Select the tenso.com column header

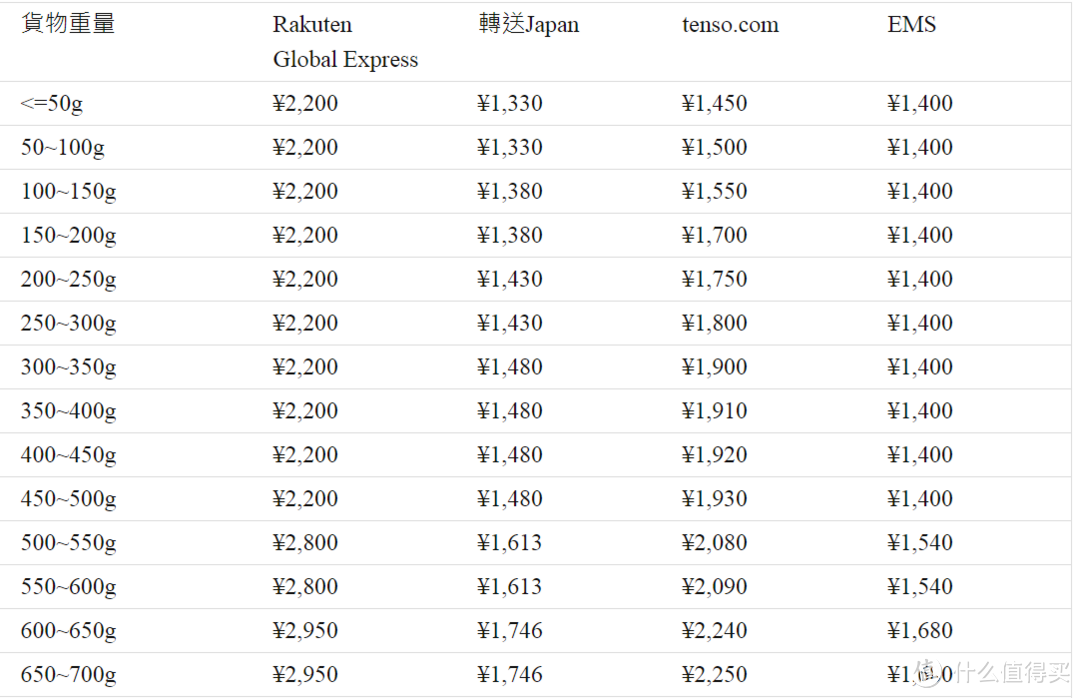(x=730, y=25)
